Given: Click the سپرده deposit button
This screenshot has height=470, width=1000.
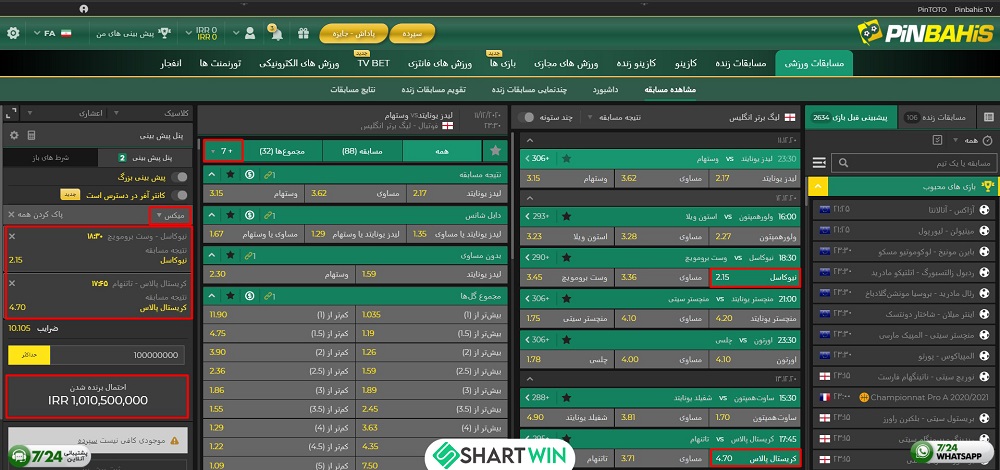Looking at the screenshot, I should click(x=412, y=33).
